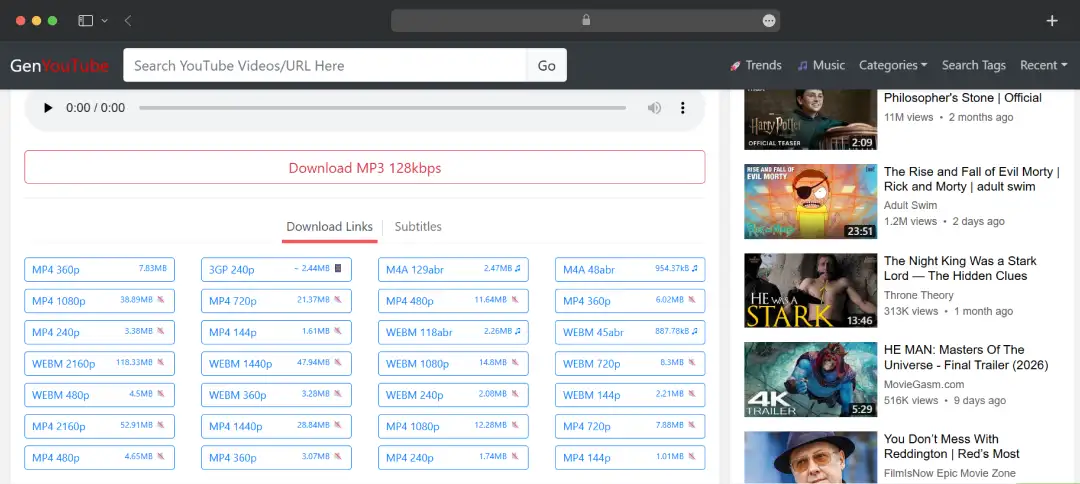Viewport: 1080px width, 484px height.
Task: Download MP4 480p 11.64MB
Action: (453, 301)
